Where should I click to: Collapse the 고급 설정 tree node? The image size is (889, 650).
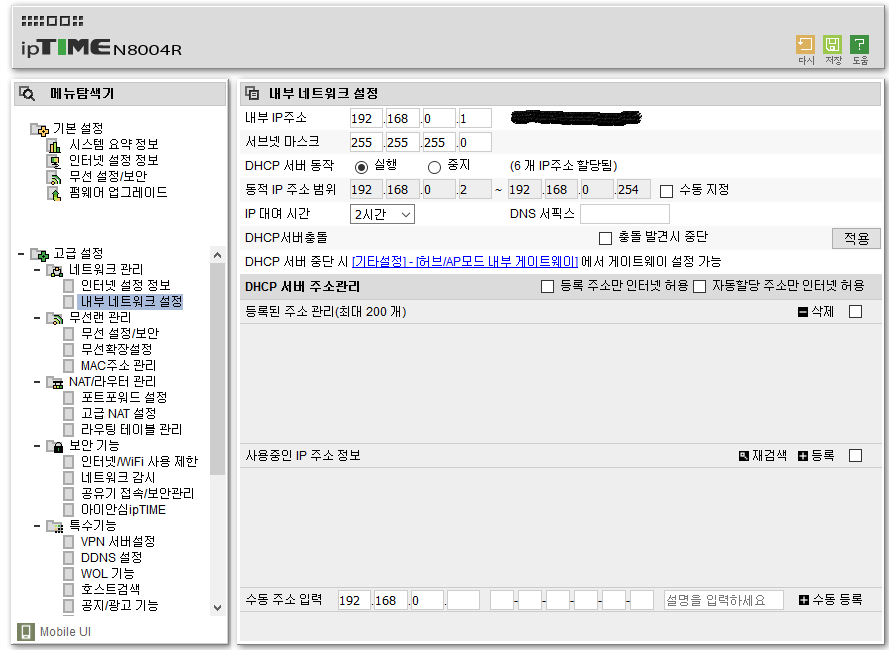tap(21, 254)
